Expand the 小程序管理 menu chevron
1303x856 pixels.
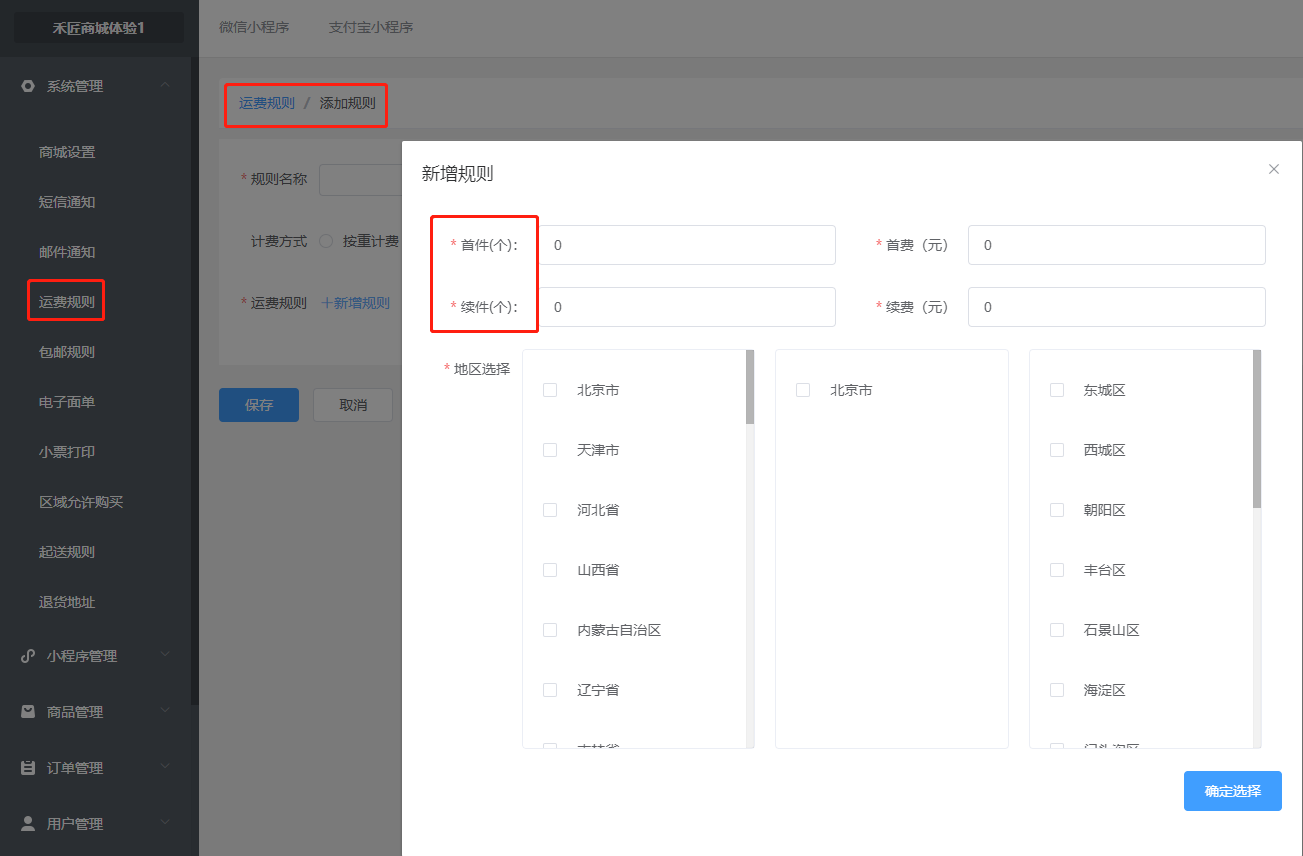[165, 656]
